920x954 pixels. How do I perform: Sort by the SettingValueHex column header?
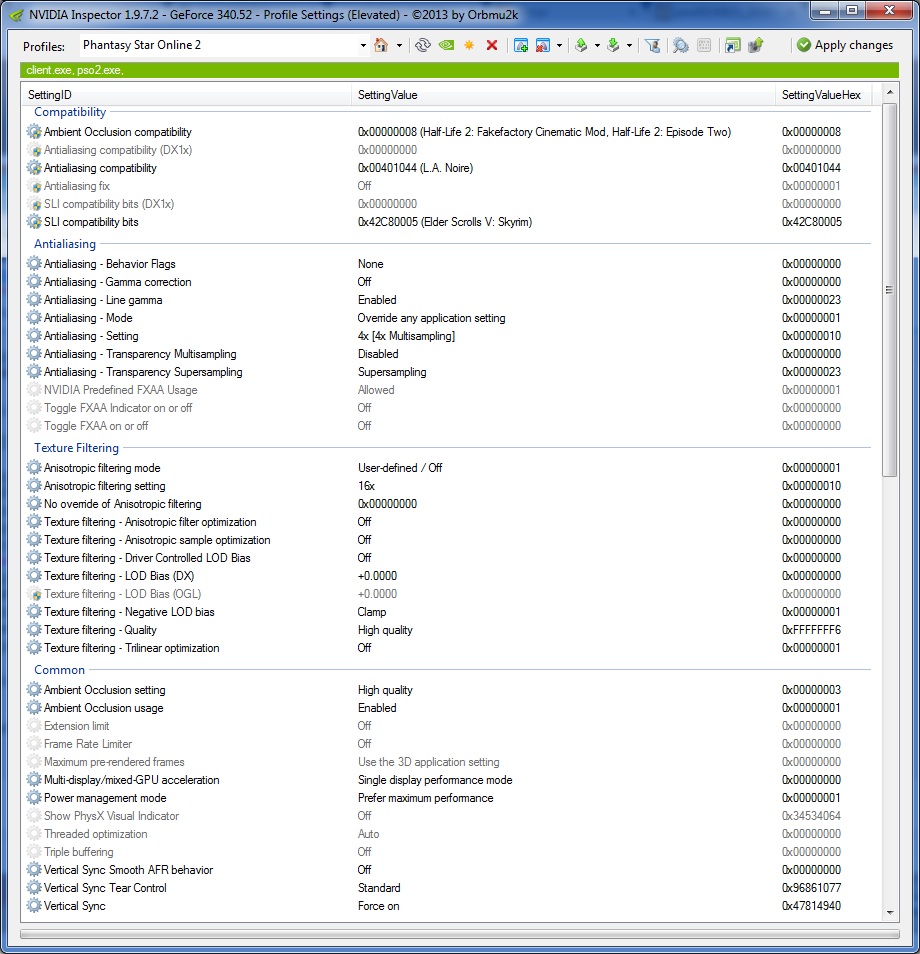[823, 95]
